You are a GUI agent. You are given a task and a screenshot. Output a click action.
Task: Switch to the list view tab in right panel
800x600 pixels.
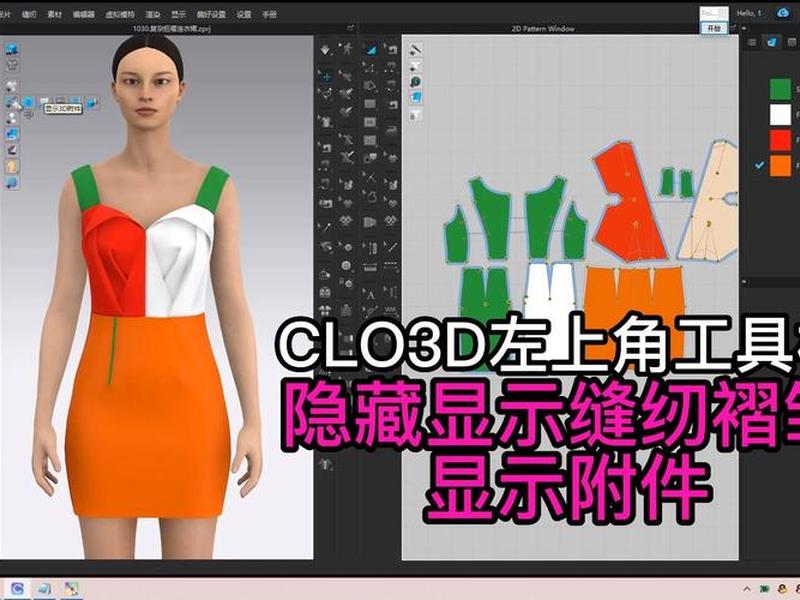(x=752, y=42)
